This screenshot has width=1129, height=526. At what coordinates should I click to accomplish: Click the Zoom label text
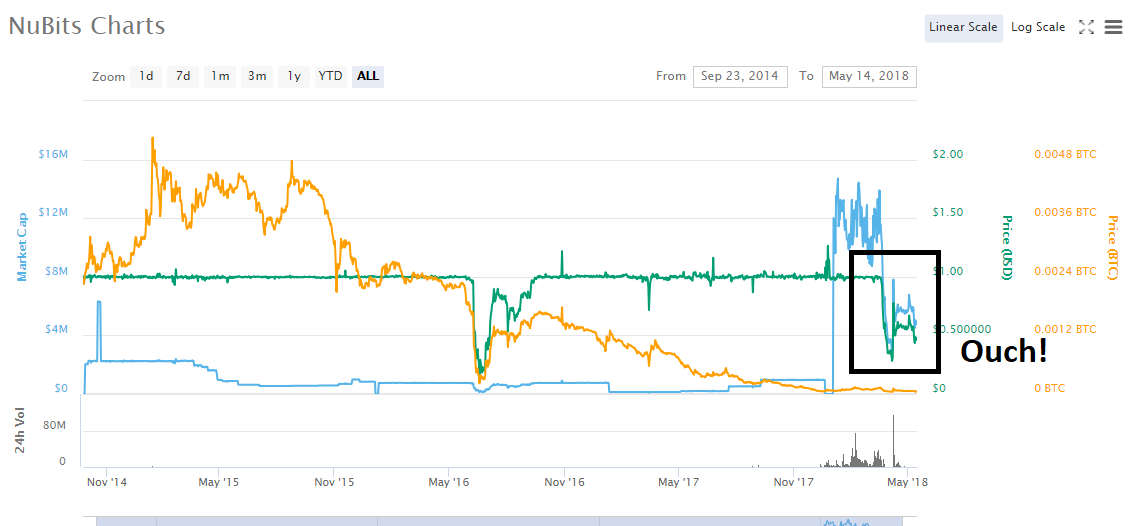coord(108,76)
